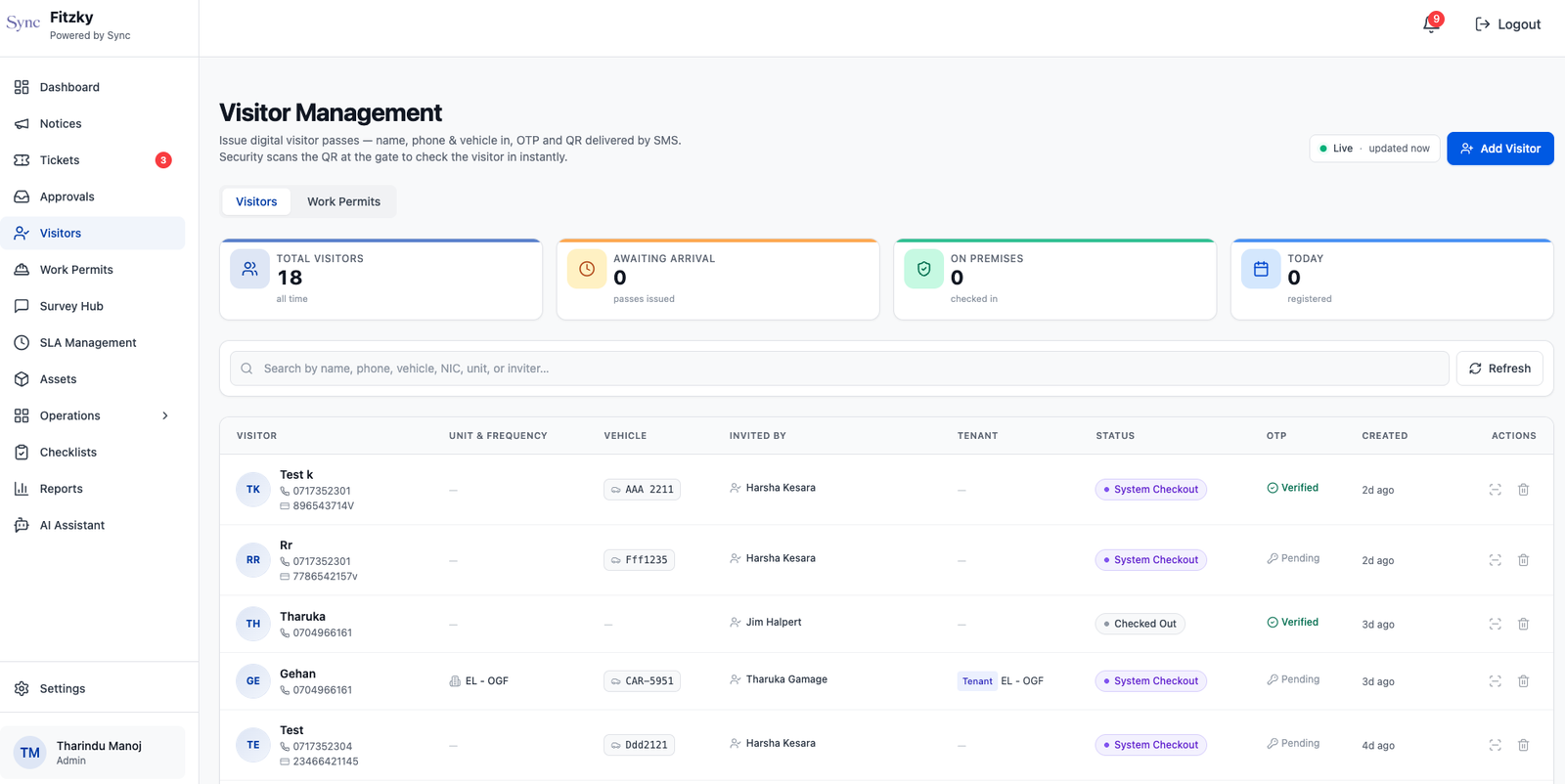Delete the Gehan visitor row
This screenshot has height=784, width=1565.
coord(1523,681)
